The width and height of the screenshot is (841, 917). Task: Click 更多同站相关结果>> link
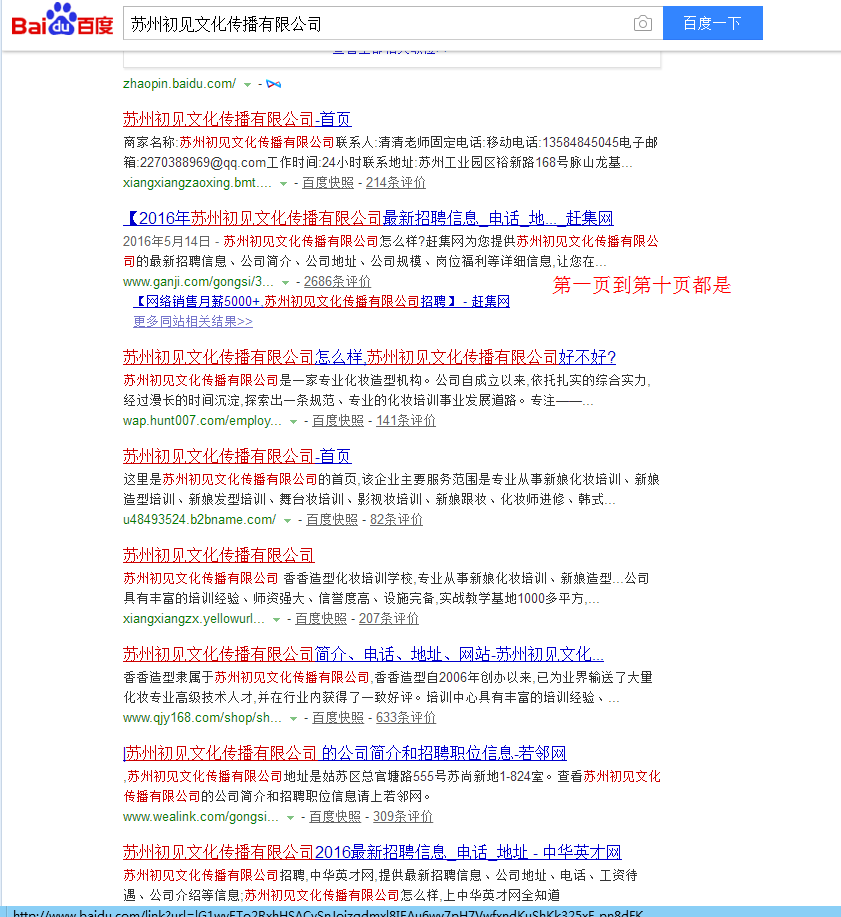[193, 321]
